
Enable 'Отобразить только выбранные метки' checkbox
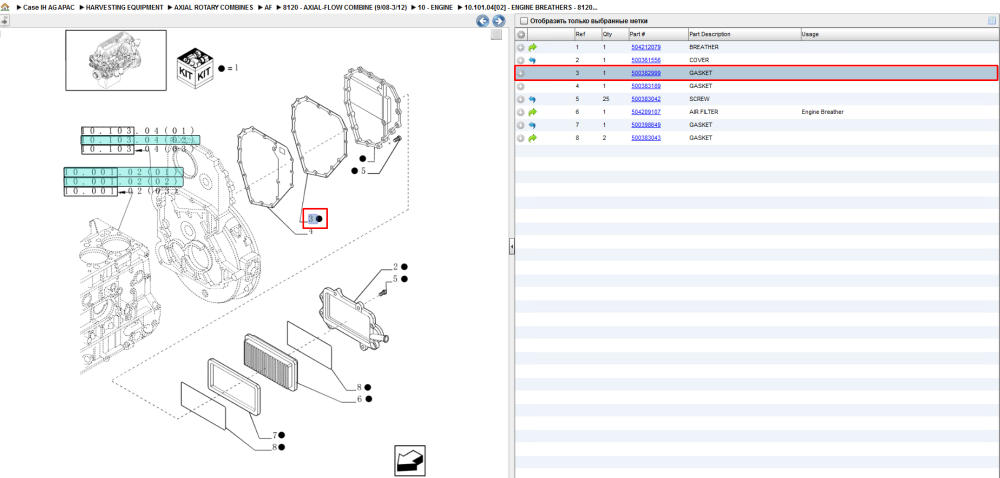click(524, 21)
